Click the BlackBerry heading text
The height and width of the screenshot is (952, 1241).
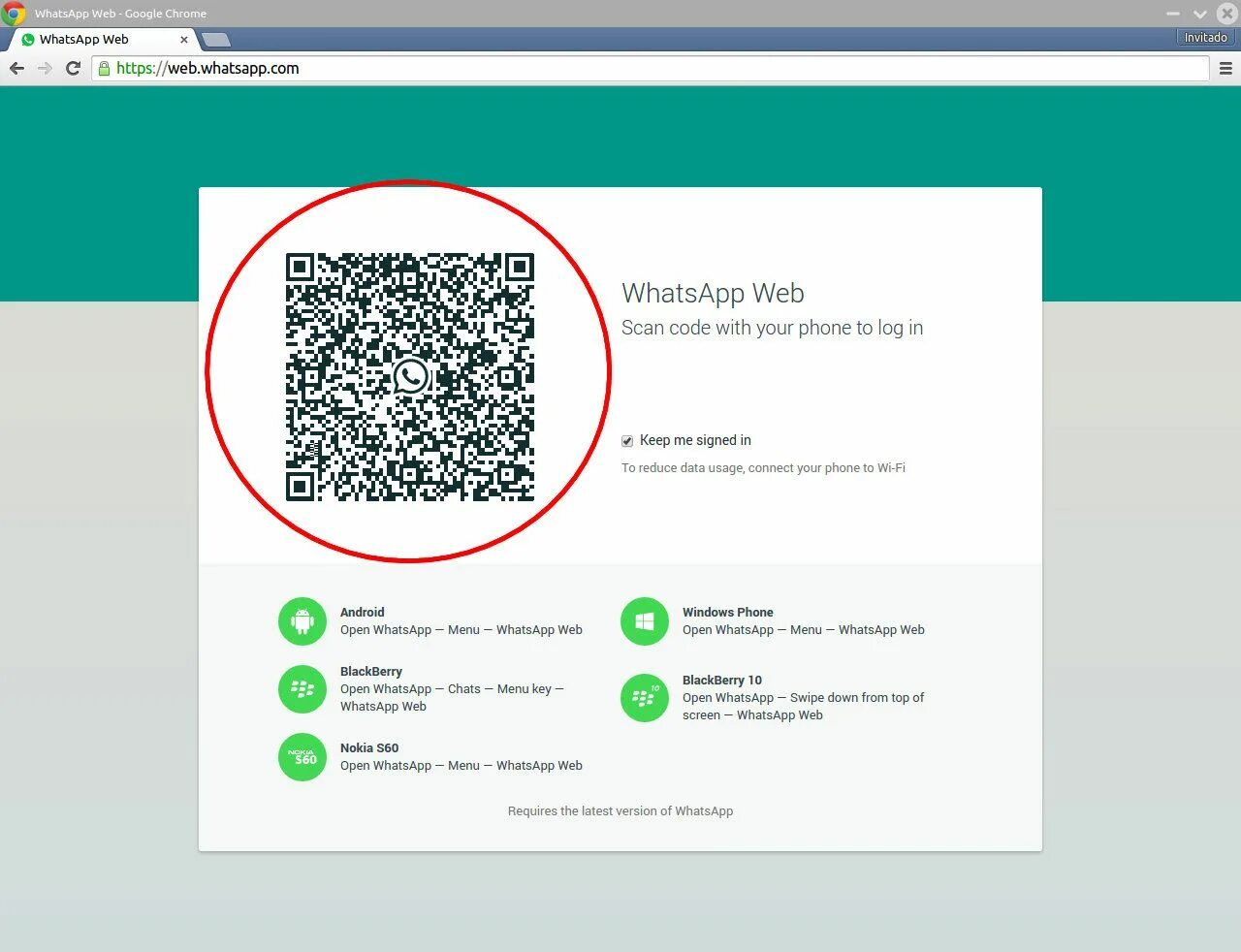coord(370,671)
